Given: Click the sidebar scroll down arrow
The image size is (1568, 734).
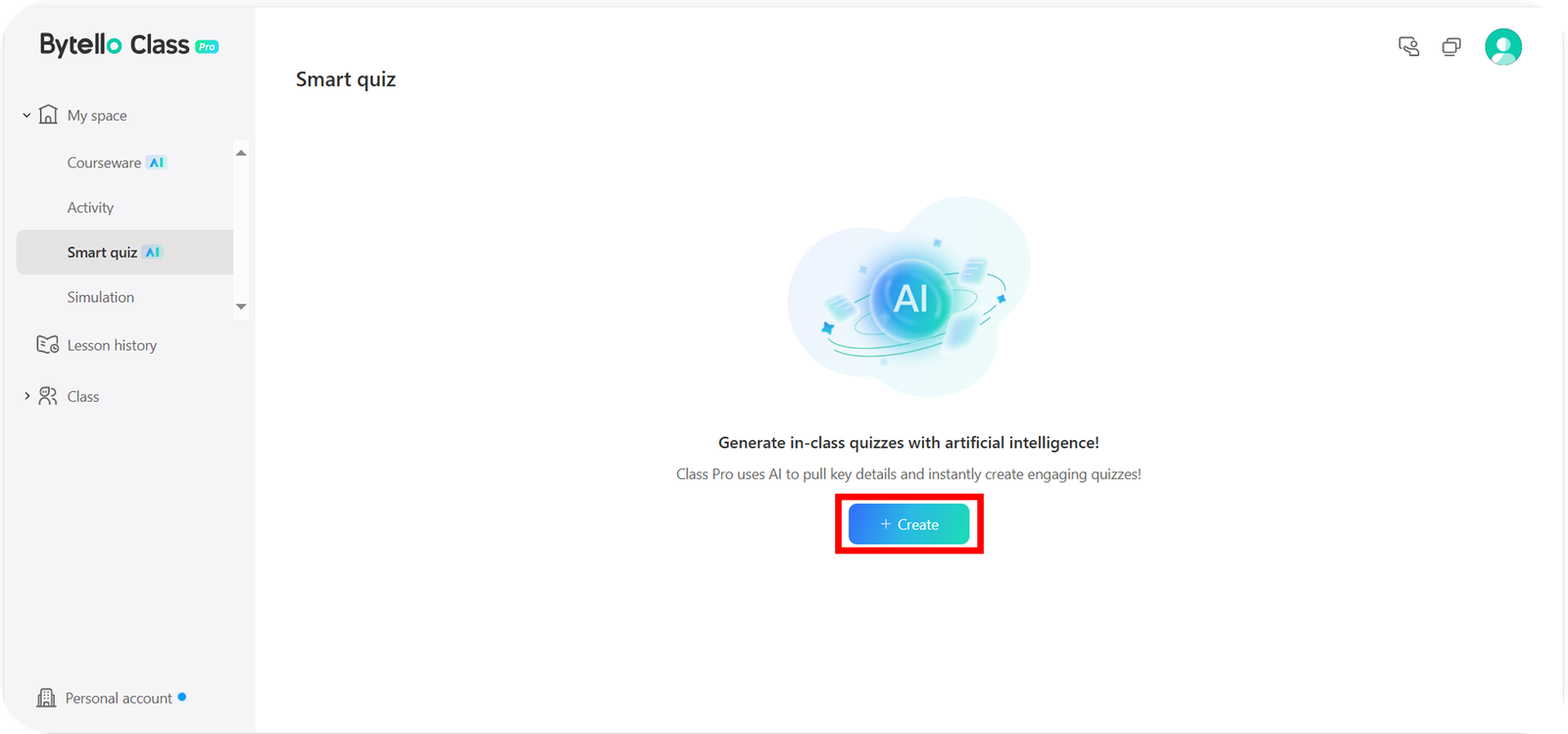Looking at the screenshot, I should pyautogui.click(x=241, y=307).
